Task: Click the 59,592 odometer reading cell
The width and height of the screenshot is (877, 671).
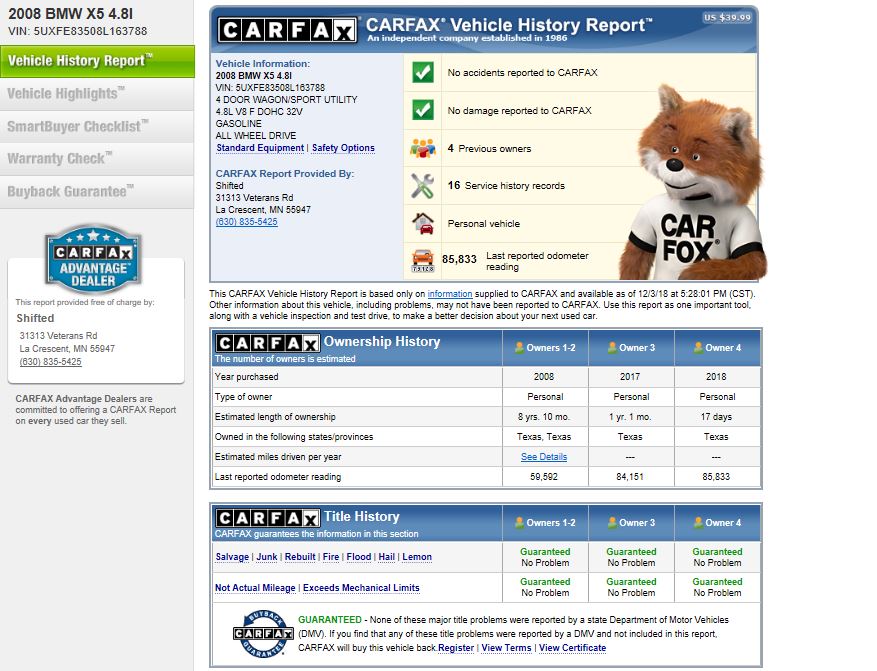Action: (x=544, y=477)
